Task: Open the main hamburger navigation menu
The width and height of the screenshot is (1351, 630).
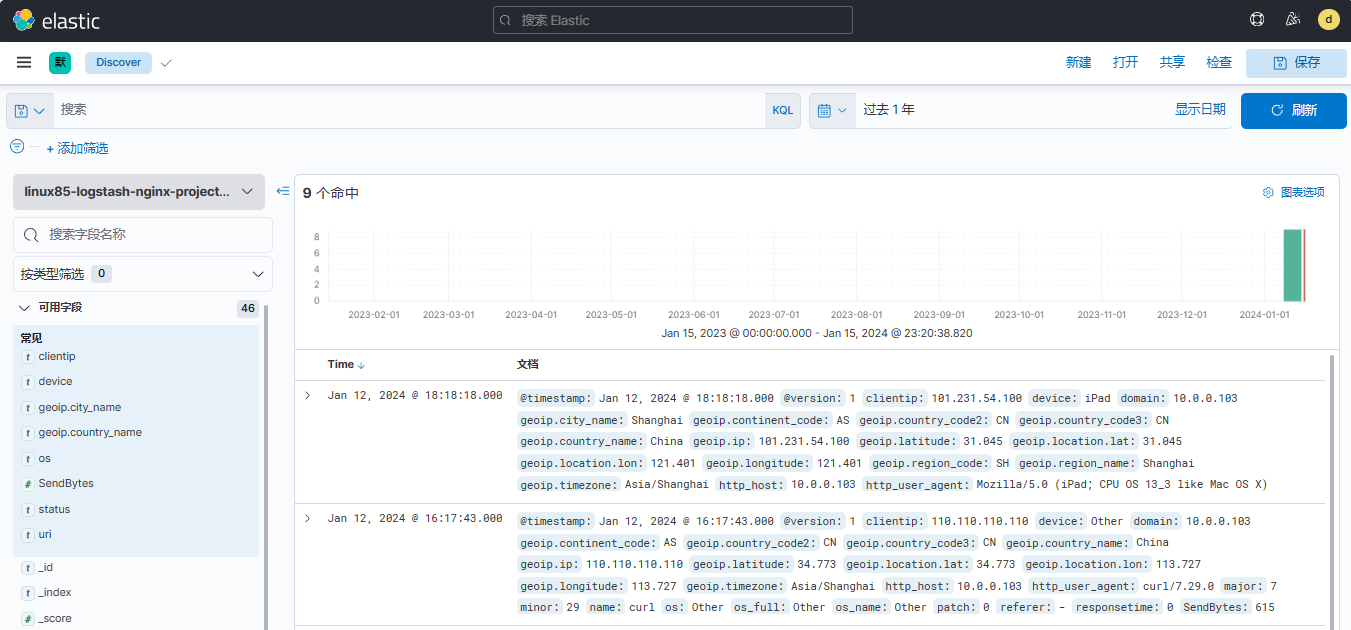Action: [x=24, y=62]
